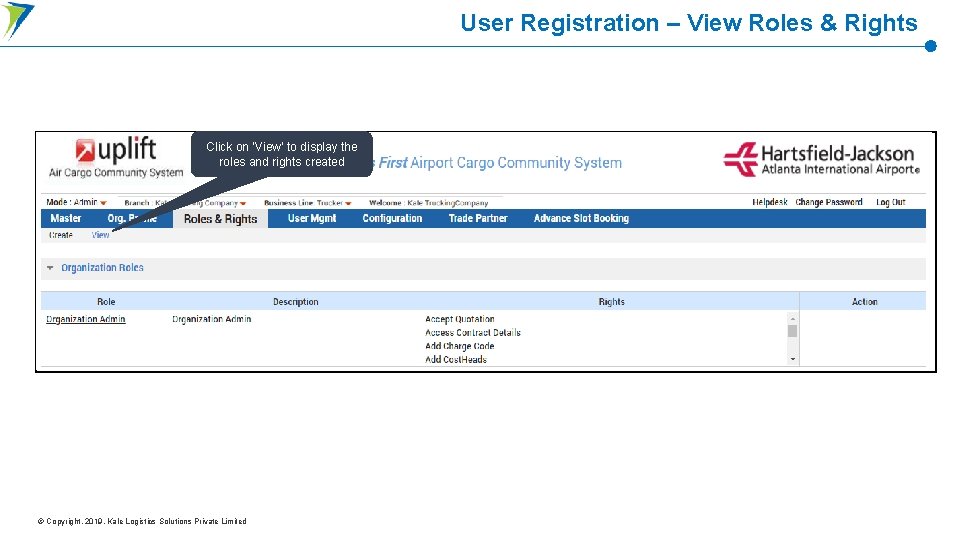960x540 pixels.
Task: Open the User Mgmt menu
Action: click(x=312, y=219)
